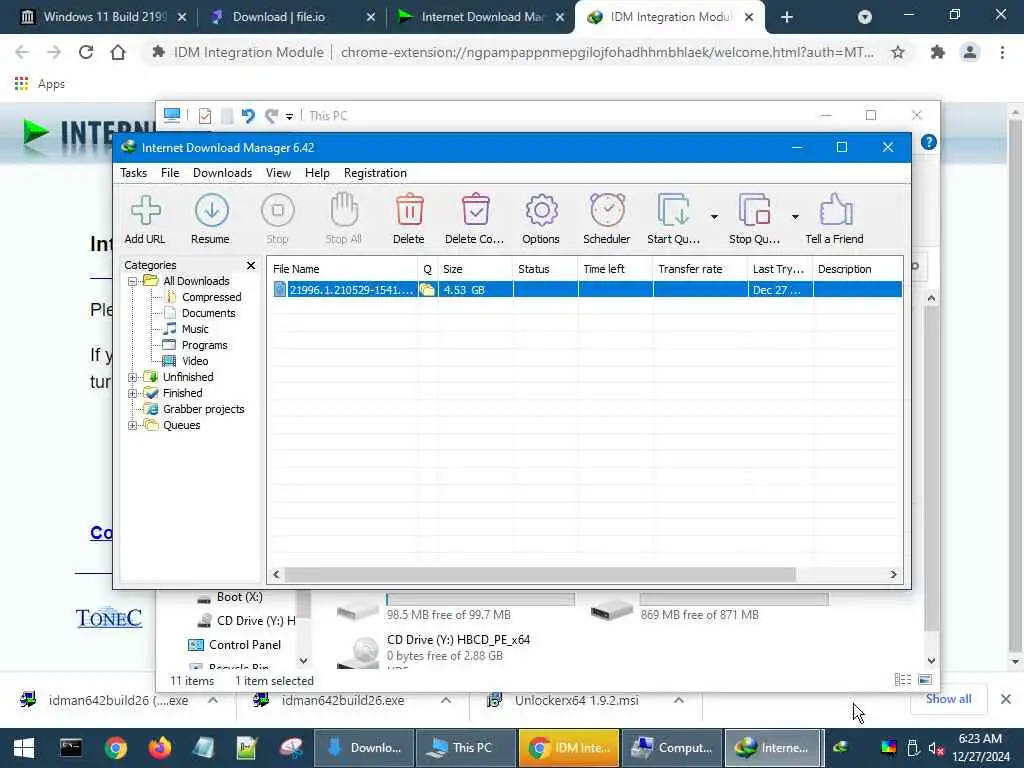Screen dimensions: 1024x768
Task: Sort by Status column header
Action: 545,269
